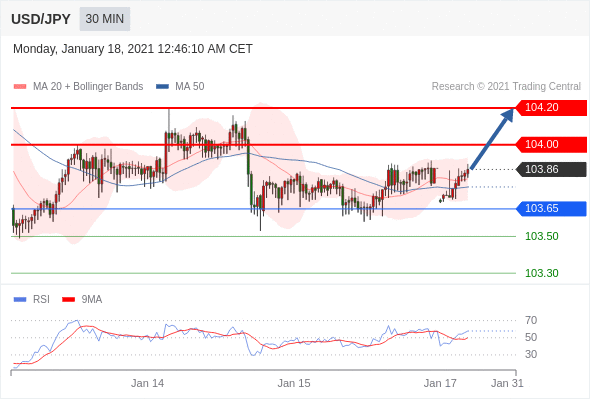
Task: Select the Jan 17 date axis label
Action: [x=440, y=383]
